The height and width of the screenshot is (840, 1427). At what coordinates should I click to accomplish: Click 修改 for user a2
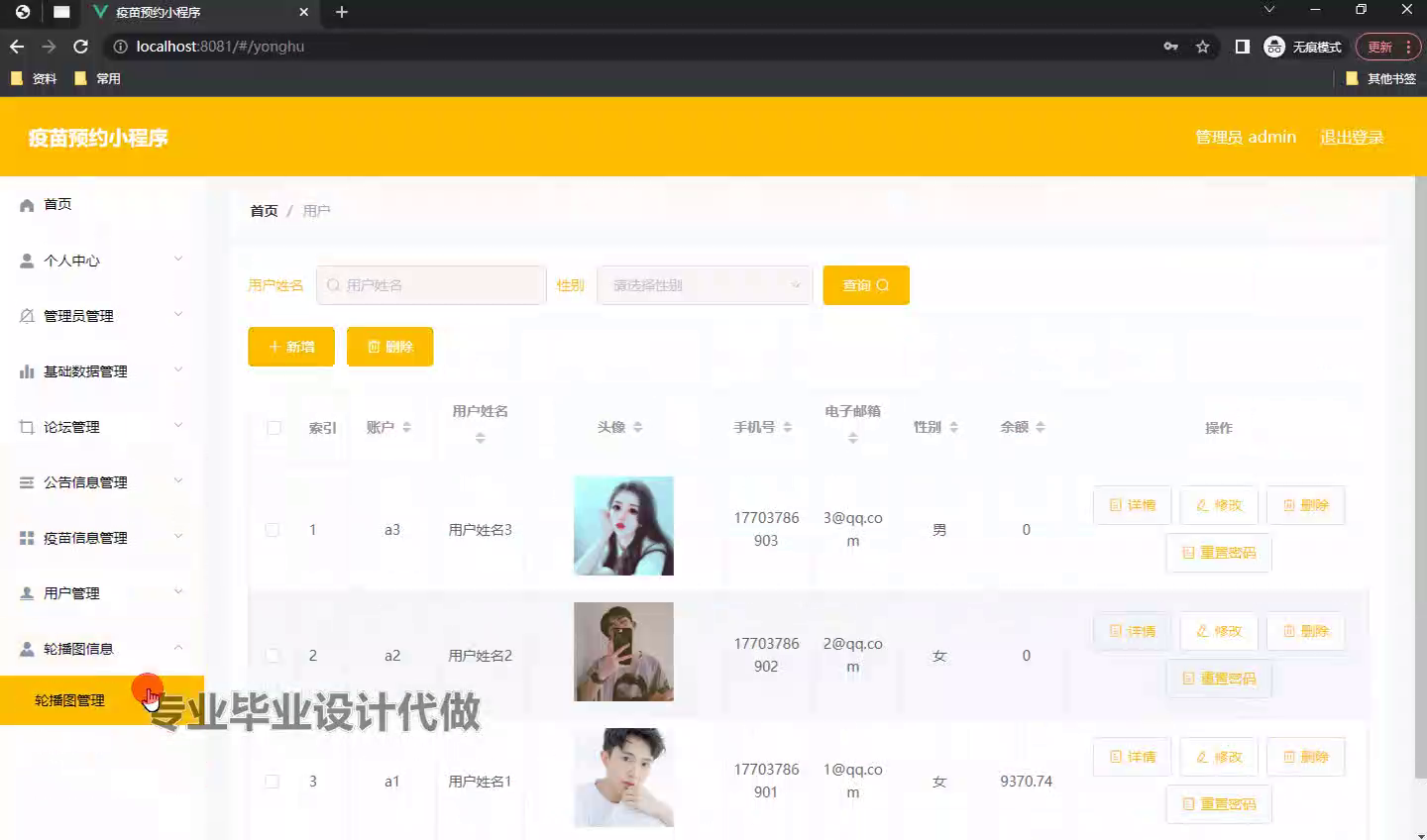click(x=1219, y=631)
